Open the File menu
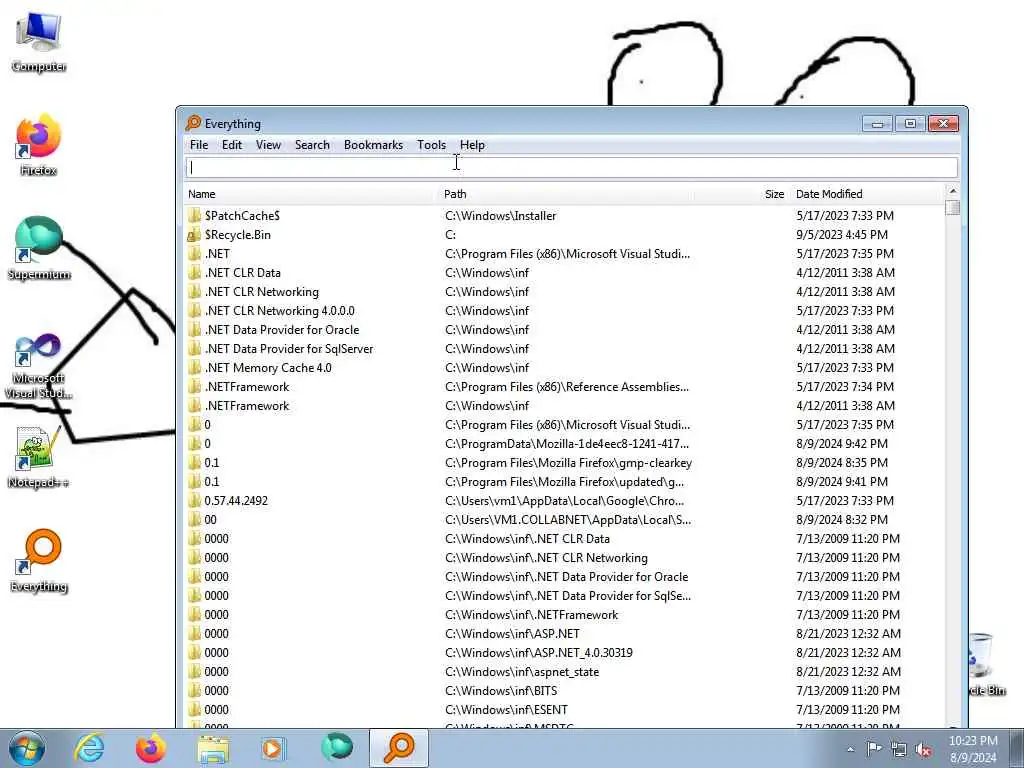Viewport: 1024px width, 768px height. click(199, 145)
